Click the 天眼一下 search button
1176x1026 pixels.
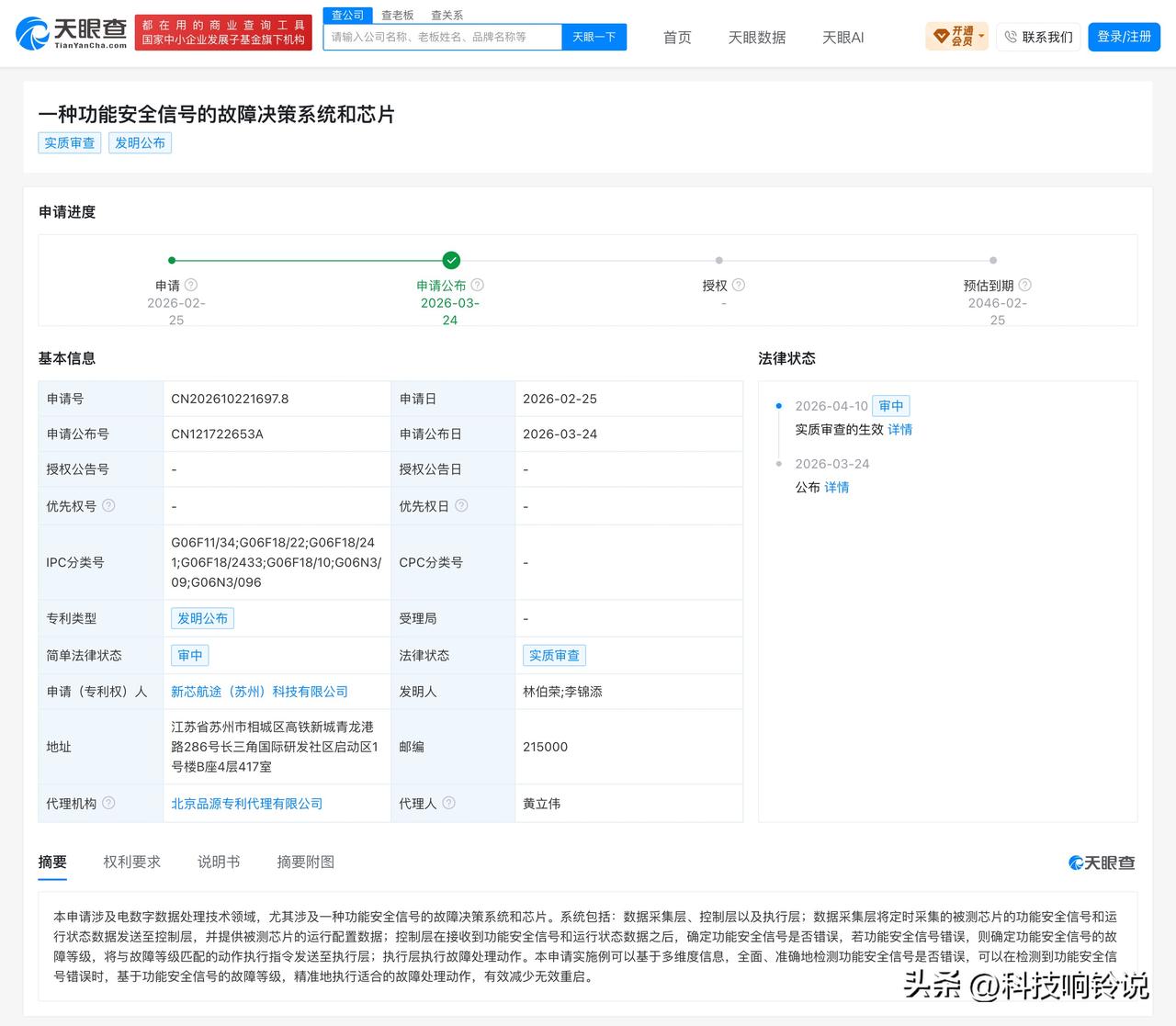pyautogui.click(x=594, y=37)
